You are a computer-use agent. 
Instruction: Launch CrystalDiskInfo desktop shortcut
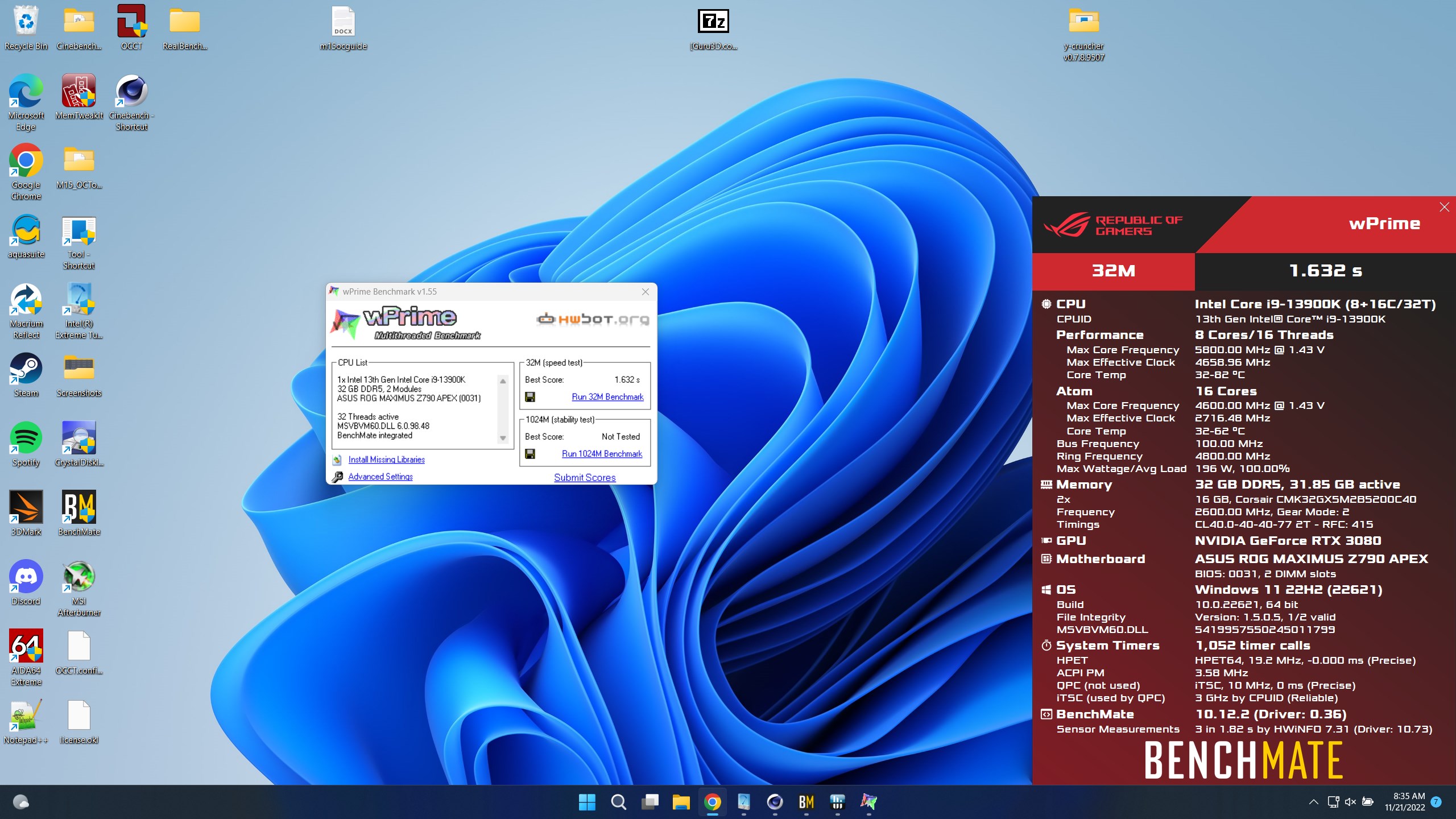pos(79,444)
